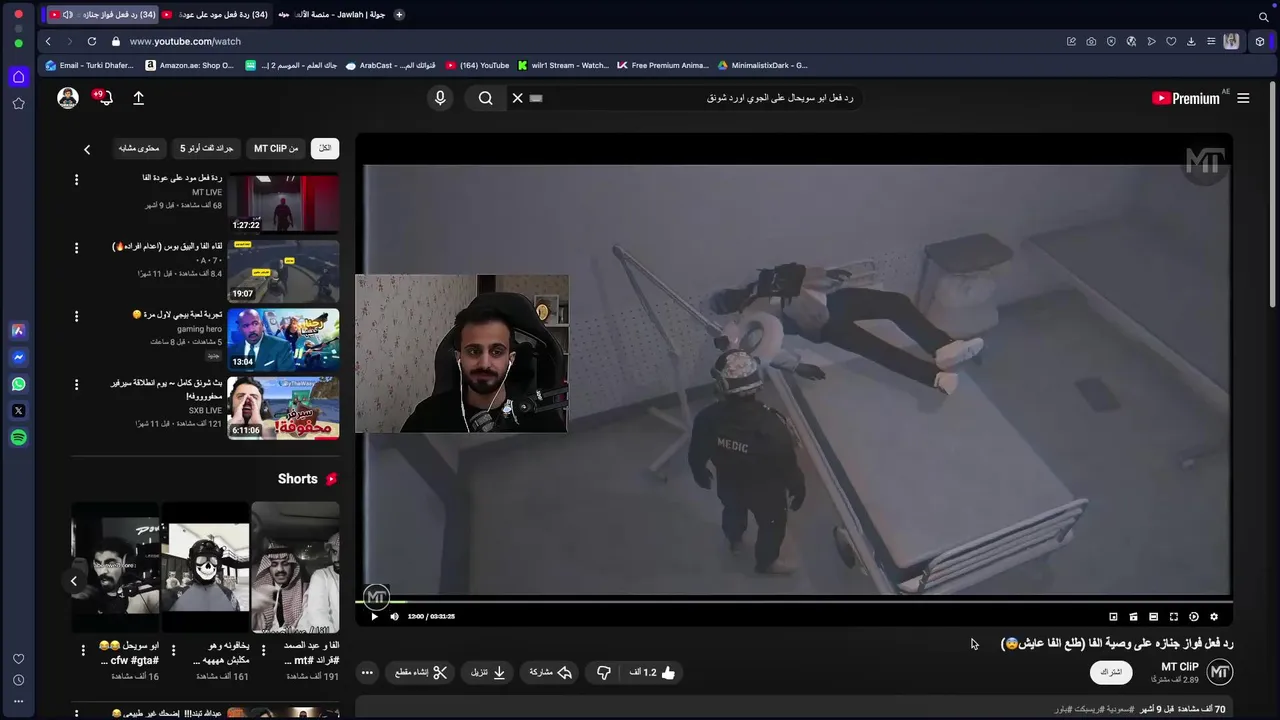
Task: Take a snapshot with address bar camera icon
Action: 1091,41
